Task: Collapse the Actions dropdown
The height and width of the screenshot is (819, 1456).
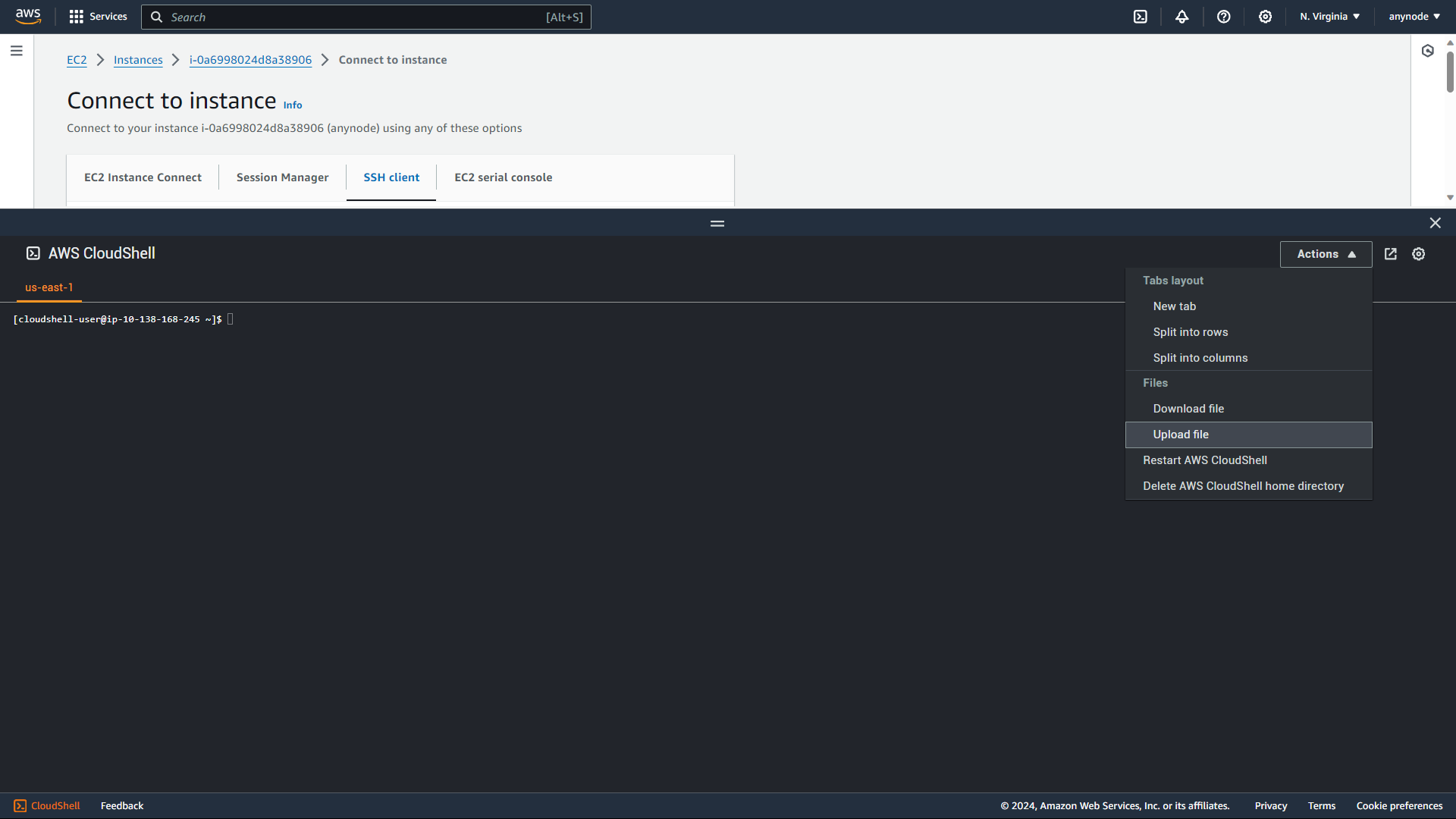Action: pyautogui.click(x=1325, y=254)
